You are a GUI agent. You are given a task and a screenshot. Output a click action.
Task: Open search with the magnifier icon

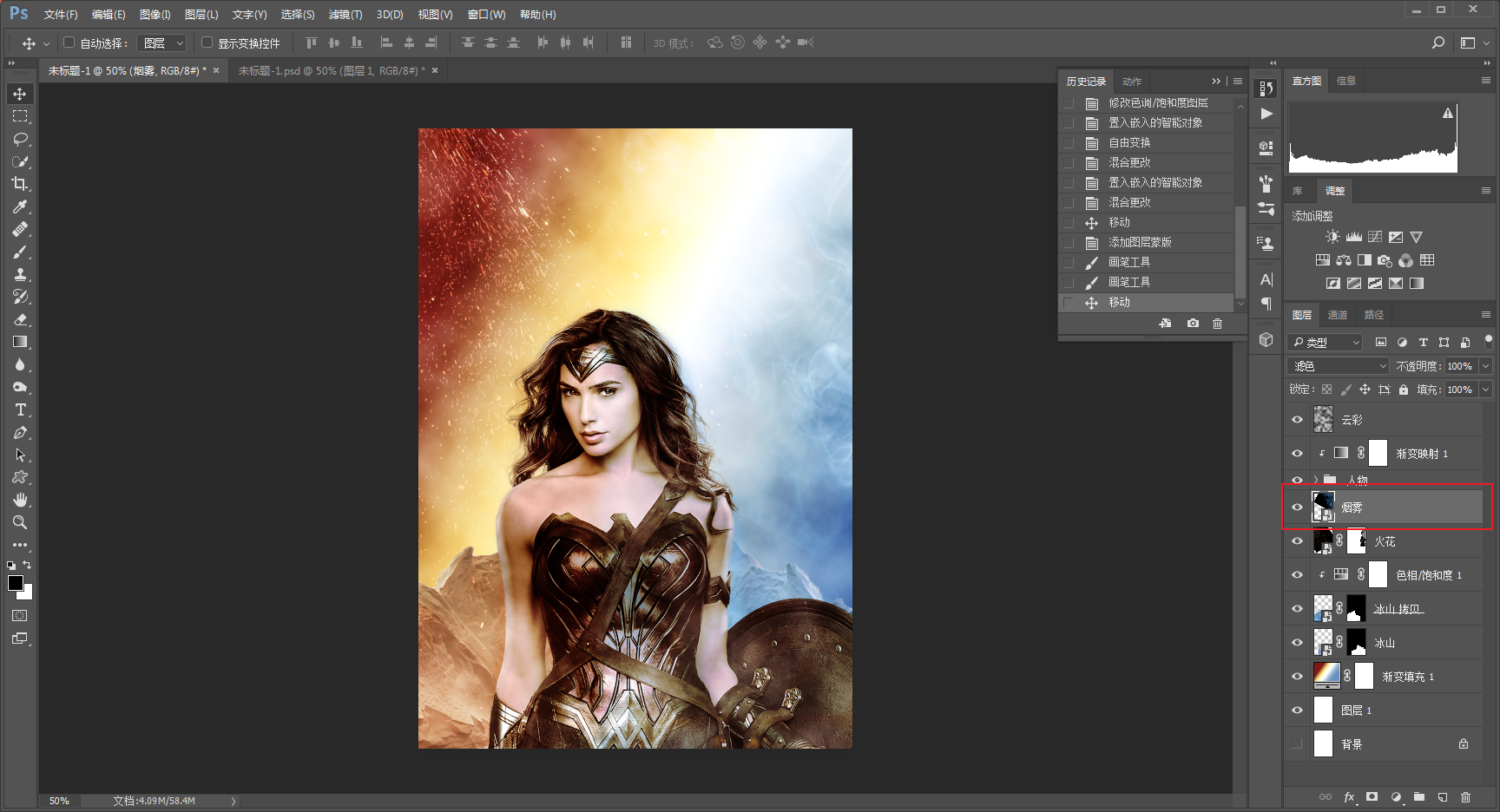tap(1438, 43)
